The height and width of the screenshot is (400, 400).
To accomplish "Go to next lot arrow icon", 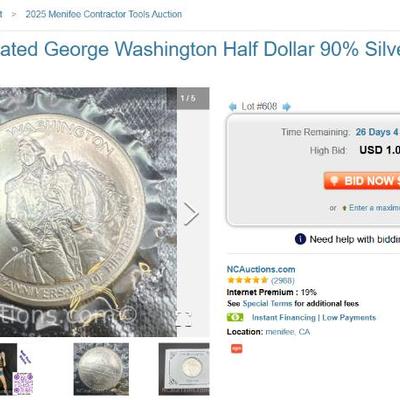I will (286, 107).
